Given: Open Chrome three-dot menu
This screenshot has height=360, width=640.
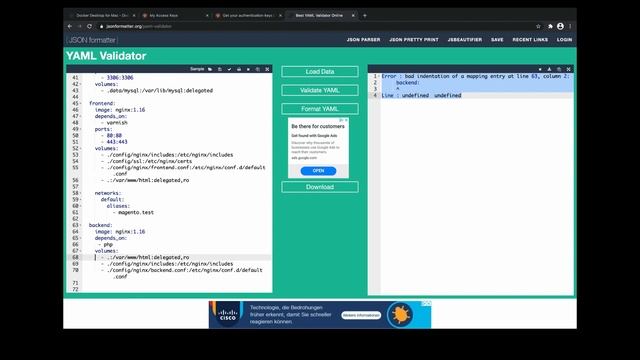Looking at the screenshot, I should coord(570,26).
